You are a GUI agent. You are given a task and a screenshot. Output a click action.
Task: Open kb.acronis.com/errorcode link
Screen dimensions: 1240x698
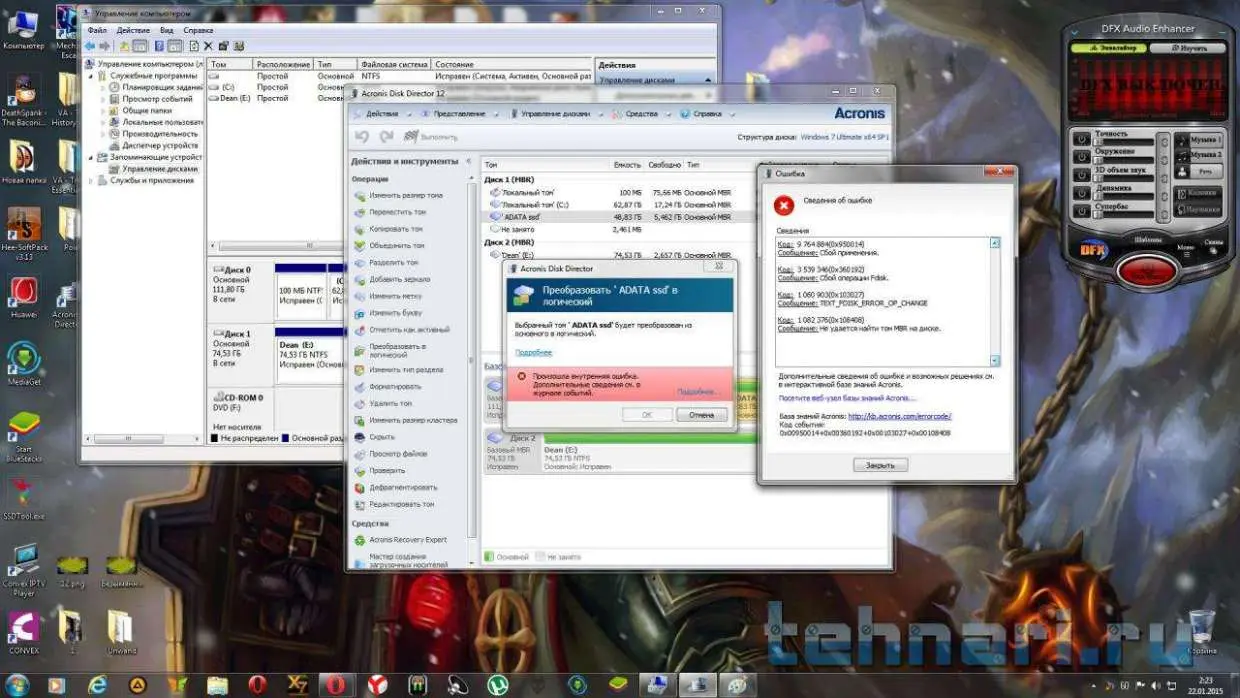pyautogui.click(x=899, y=417)
